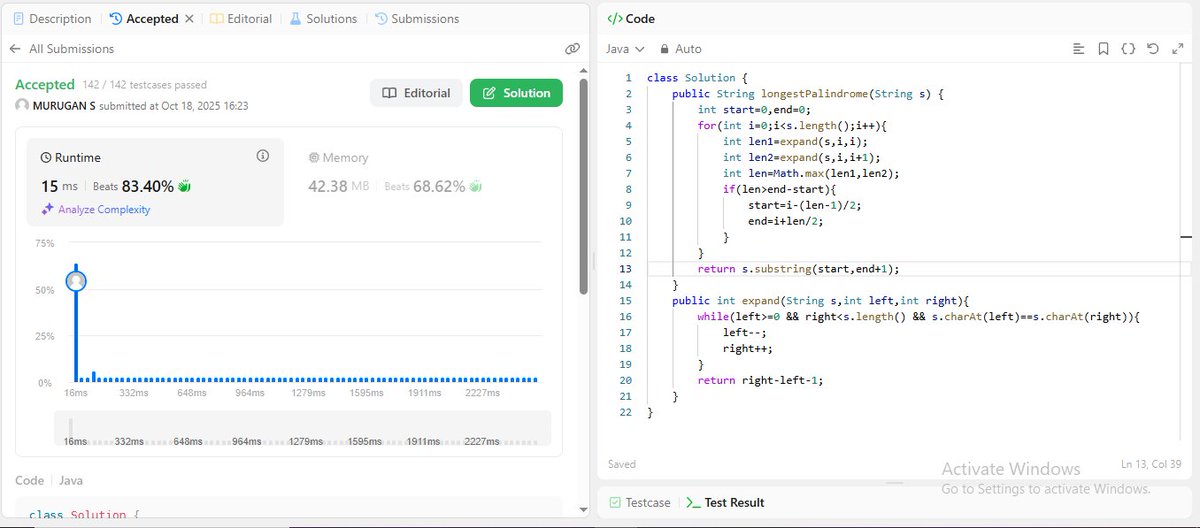
Task: Show runtime info tooltip icon
Action: [263, 156]
